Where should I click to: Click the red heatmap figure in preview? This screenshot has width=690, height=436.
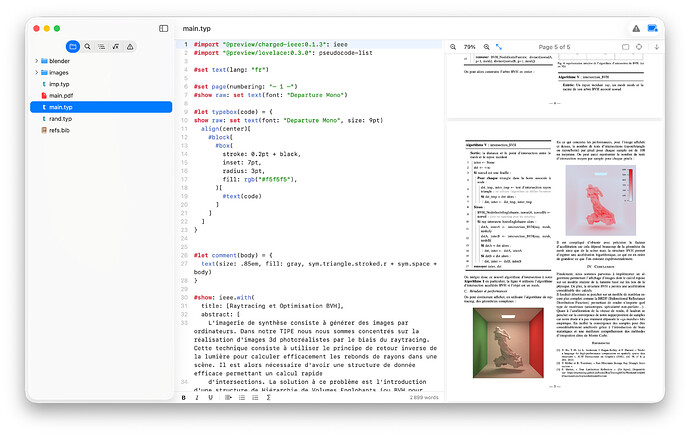pyautogui.click(x=601, y=200)
